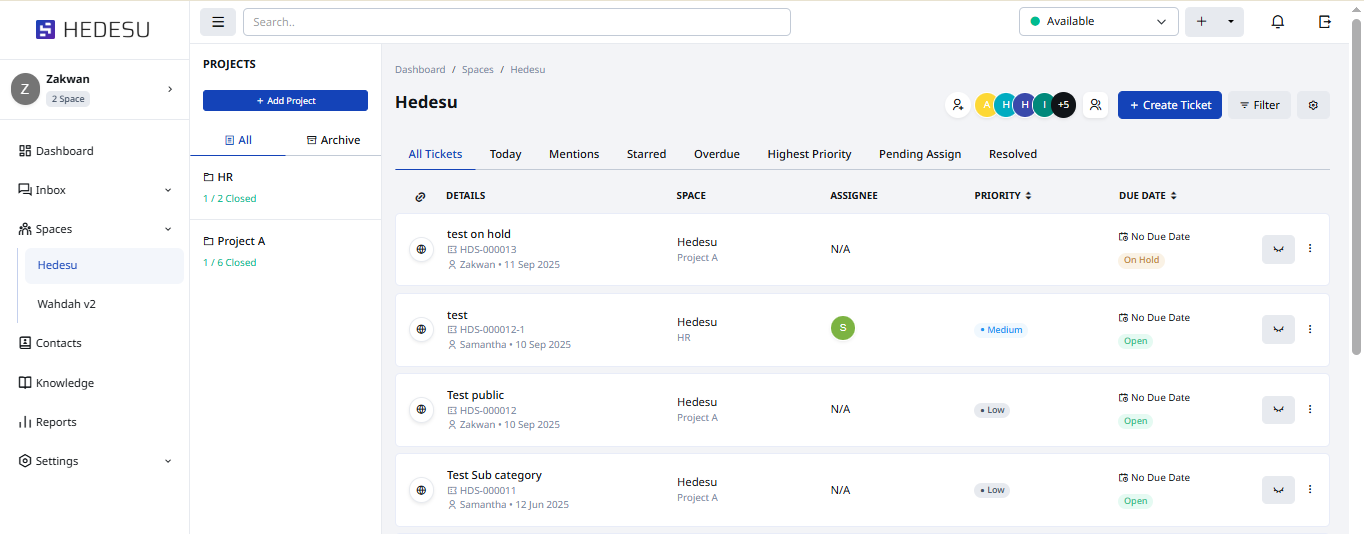Click globe icon on 'Test public' ticket
1364x534 pixels.
coord(421,409)
